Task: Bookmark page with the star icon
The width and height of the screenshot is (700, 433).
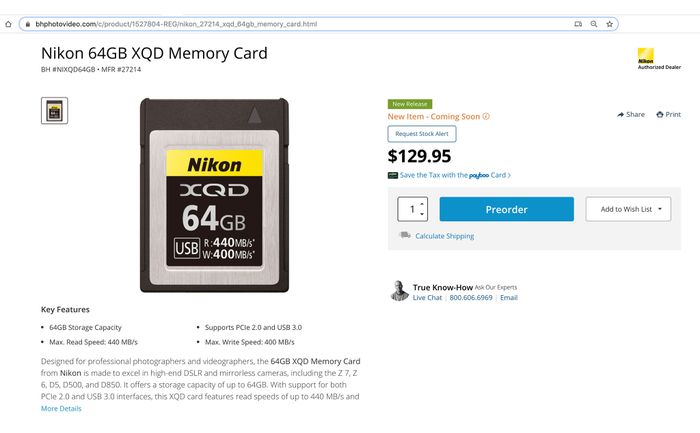Action: (609, 24)
